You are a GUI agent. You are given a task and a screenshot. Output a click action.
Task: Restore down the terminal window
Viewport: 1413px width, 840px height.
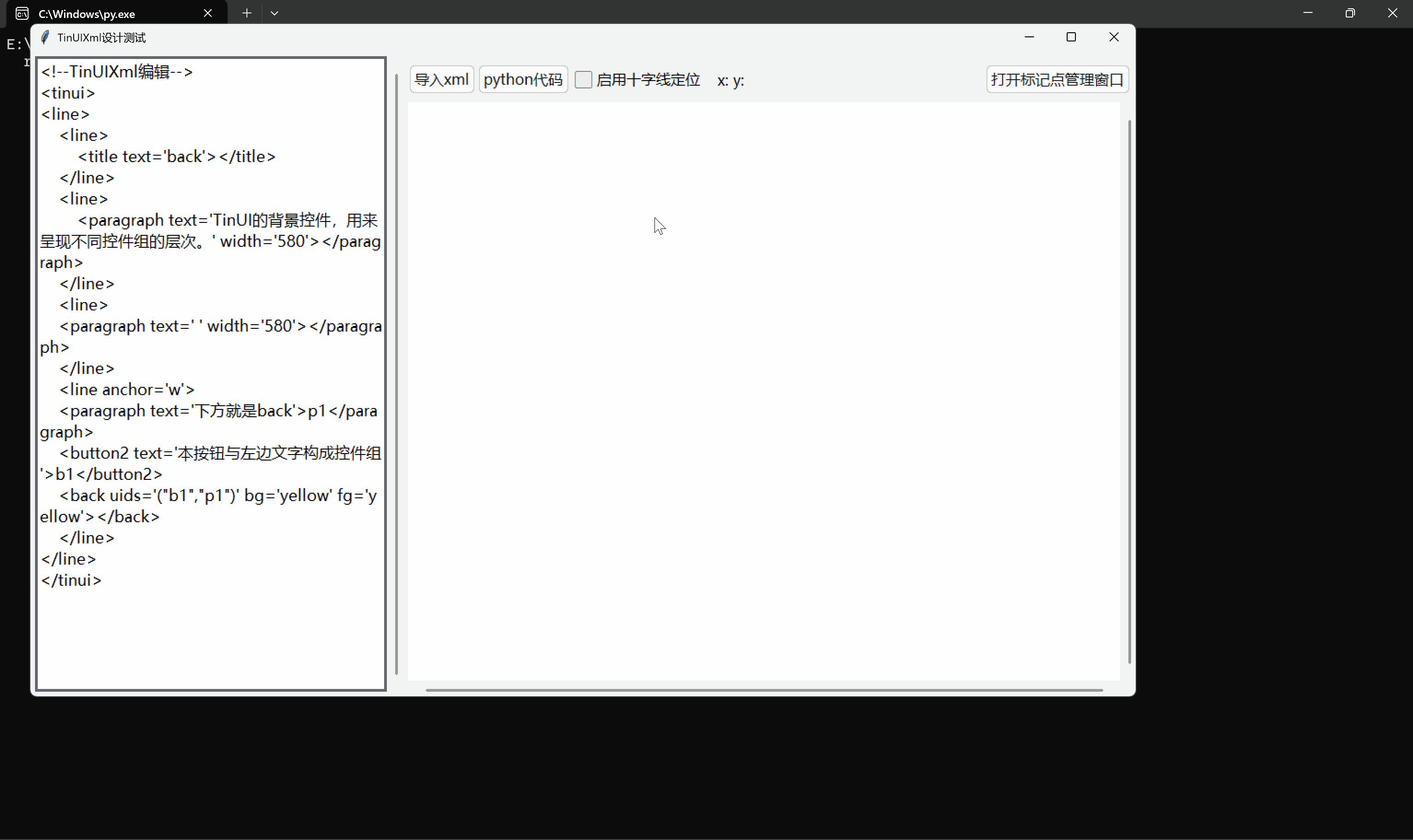pyautogui.click(x=1350, y=13)
